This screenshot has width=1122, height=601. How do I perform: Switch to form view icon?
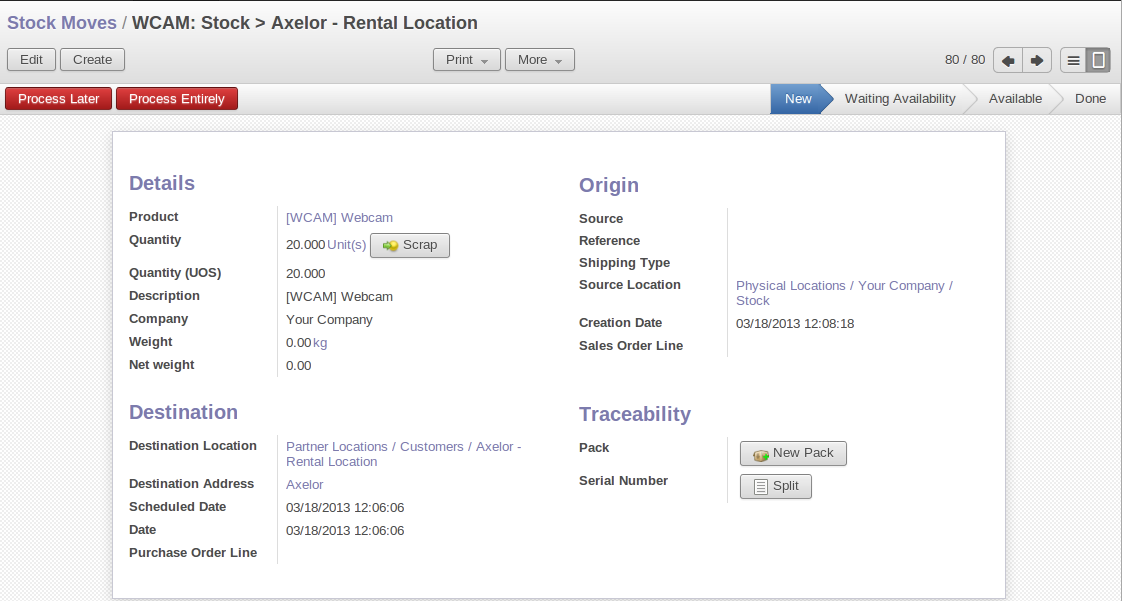[1098, 60]
